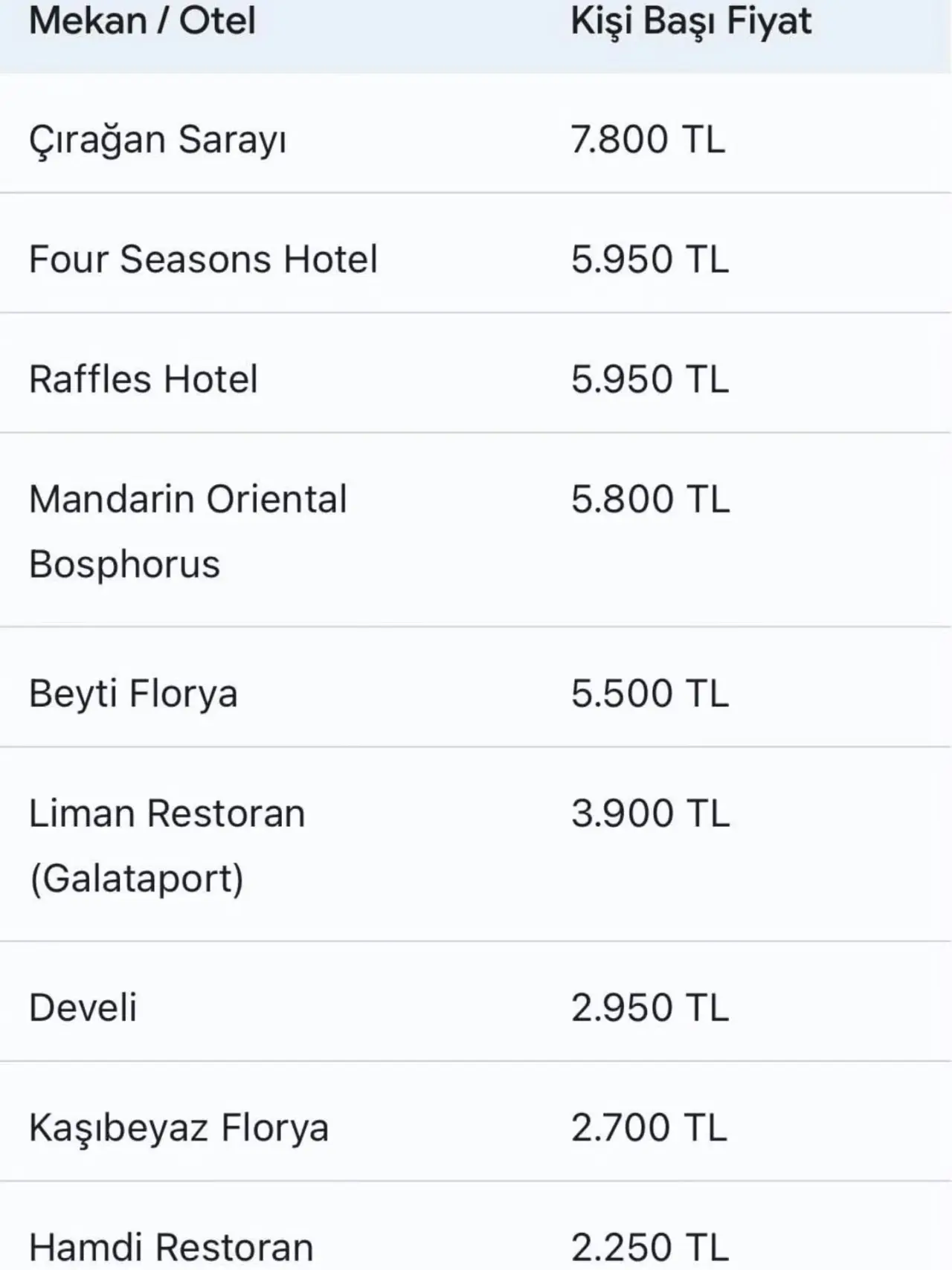Click the 2.250 TL price cell

[650, 1247]
